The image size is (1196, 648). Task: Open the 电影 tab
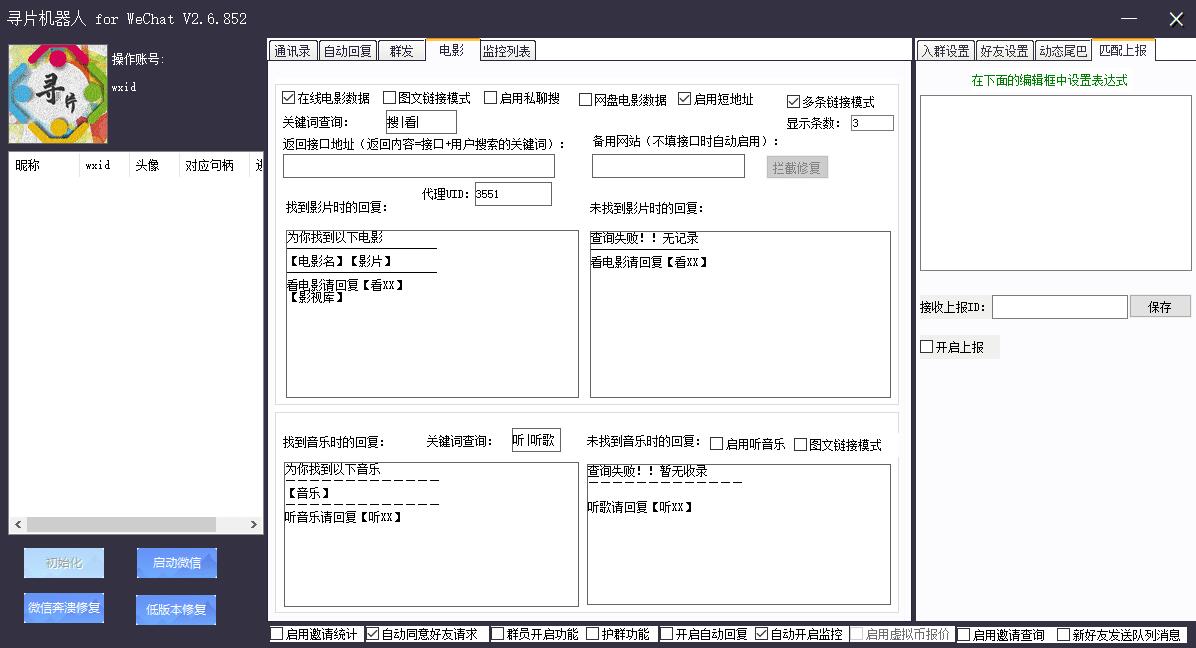coord(452,50)
